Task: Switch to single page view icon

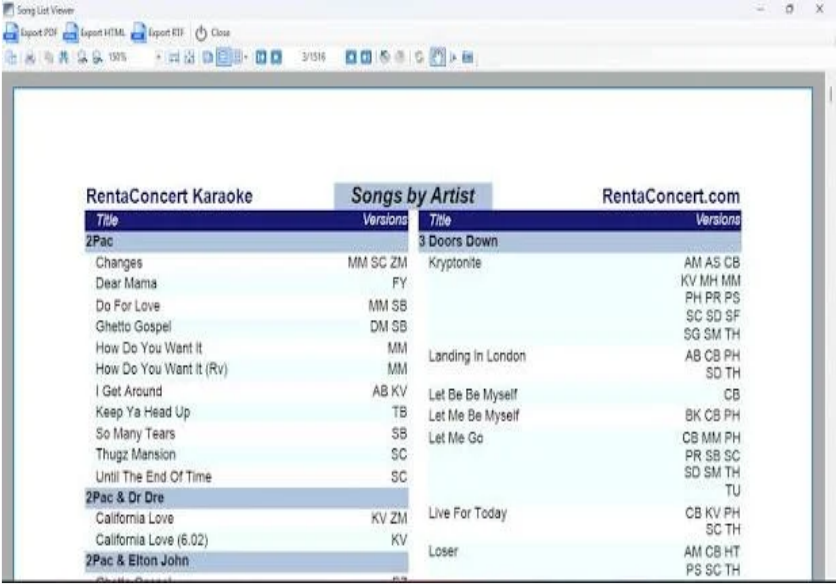Action: click(x=207, y=57)
